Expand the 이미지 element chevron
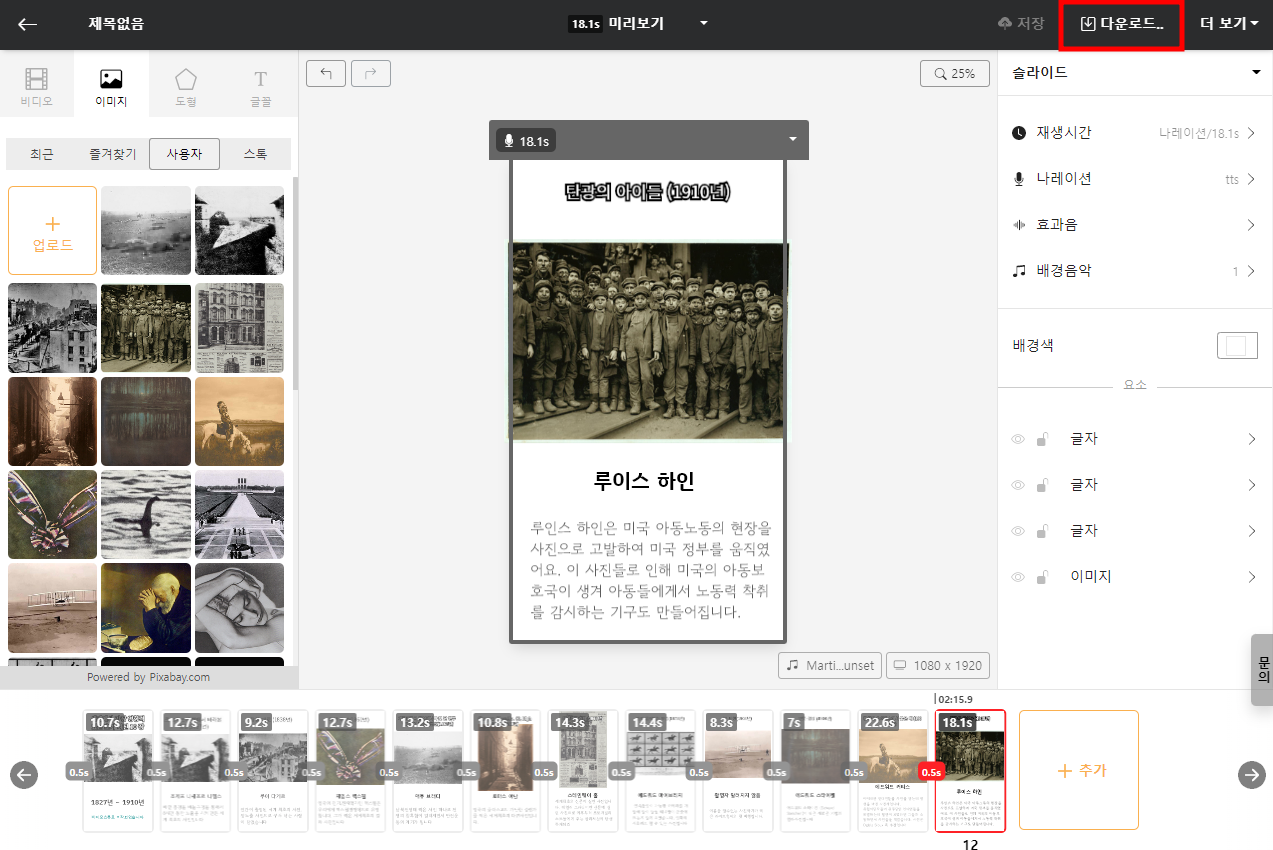Image resolution: width=1273 pixels, height=850 pixels. [x=1251, y=577]
